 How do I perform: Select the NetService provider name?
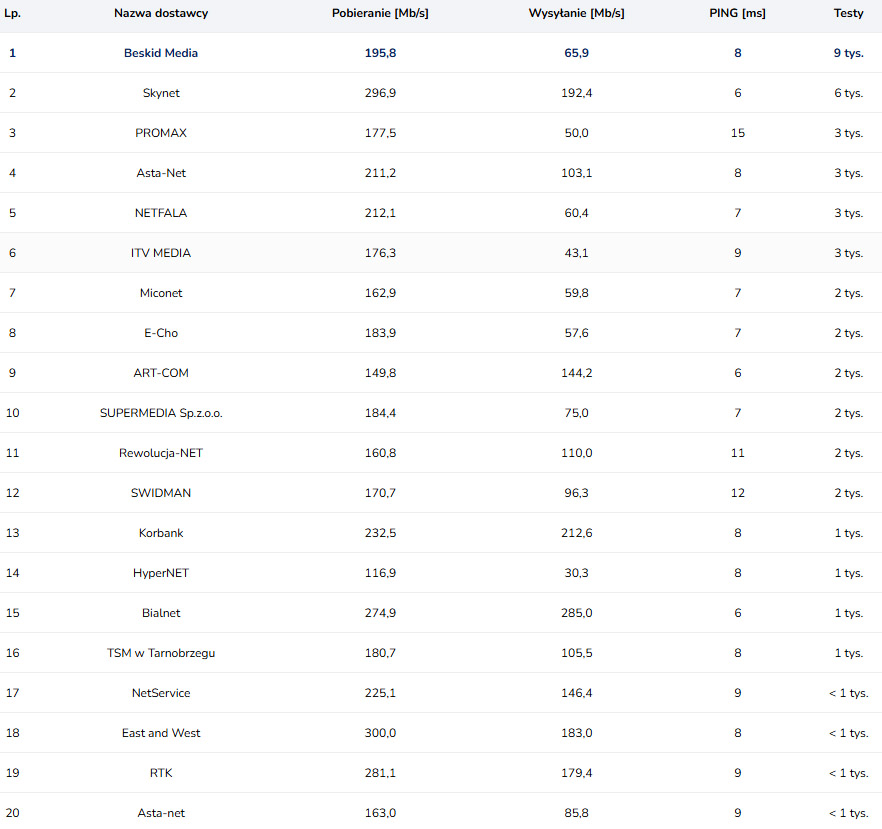coord(161,692)
